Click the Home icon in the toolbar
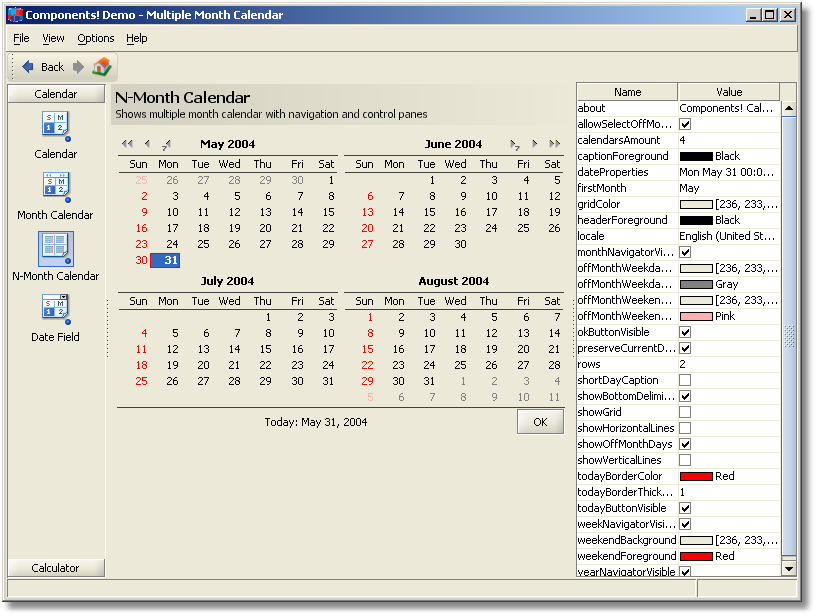The height and width of the screenshot is (616, 816). click(x=102, y=67)
